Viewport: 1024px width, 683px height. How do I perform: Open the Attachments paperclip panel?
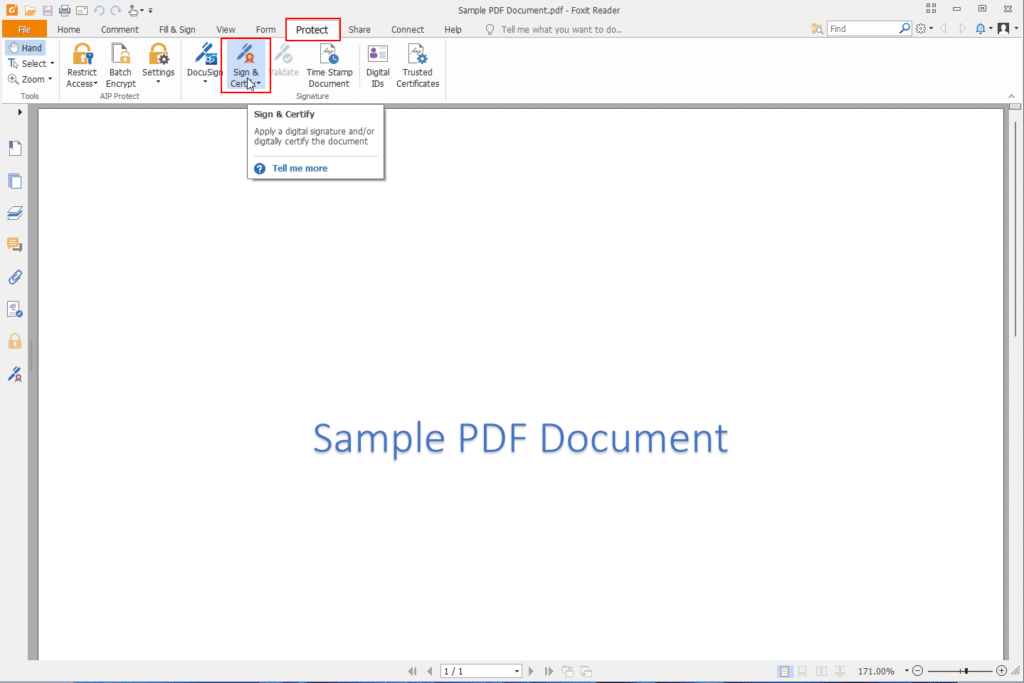(x=15, y=277)
